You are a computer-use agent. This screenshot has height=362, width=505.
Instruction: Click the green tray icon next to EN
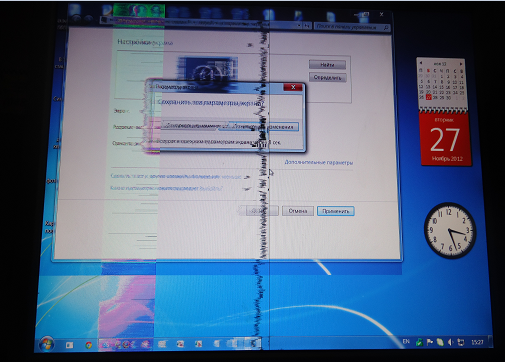pos(419,342)
